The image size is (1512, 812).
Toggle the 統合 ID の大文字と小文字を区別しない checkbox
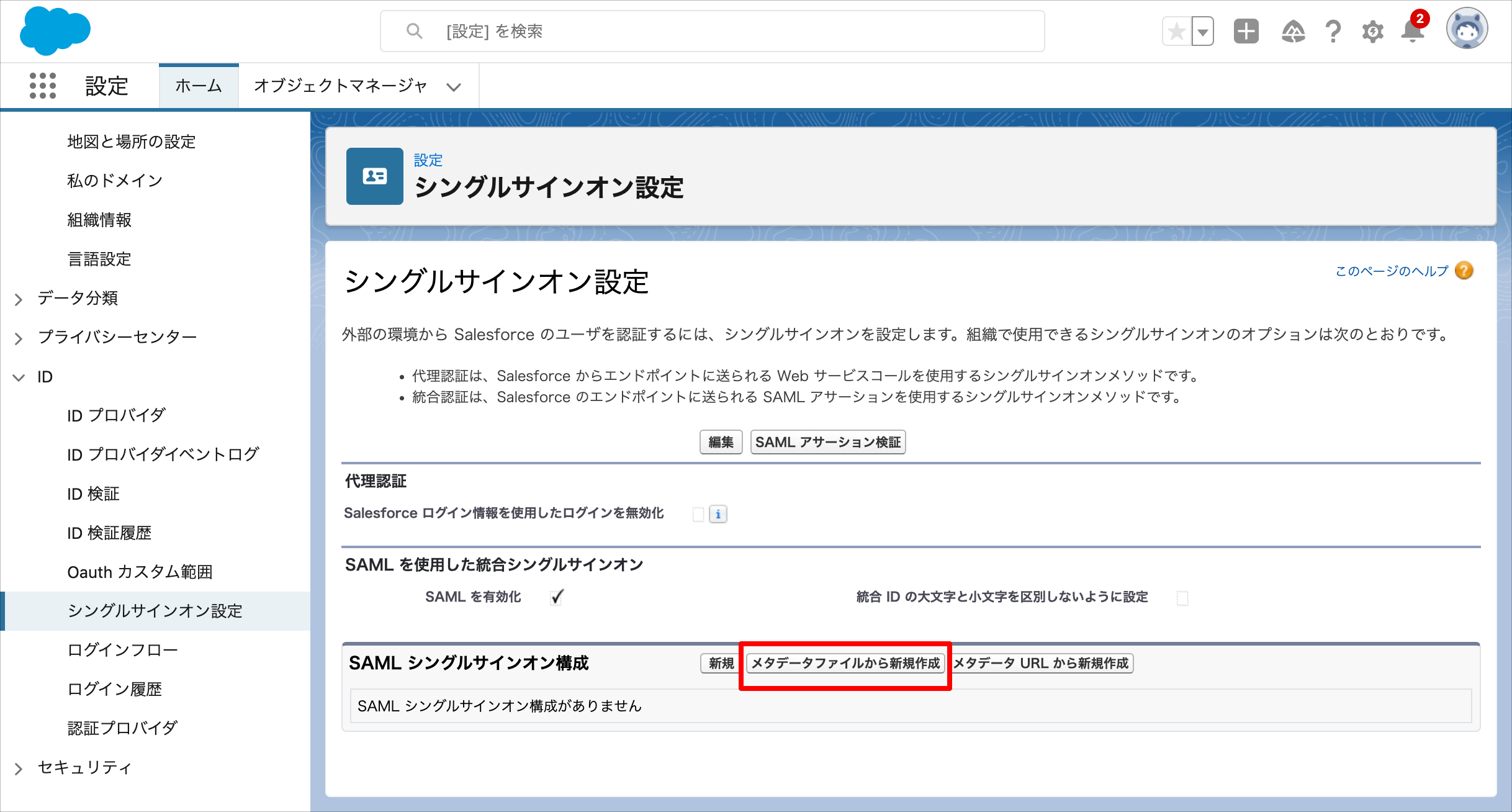(1182, 598)
